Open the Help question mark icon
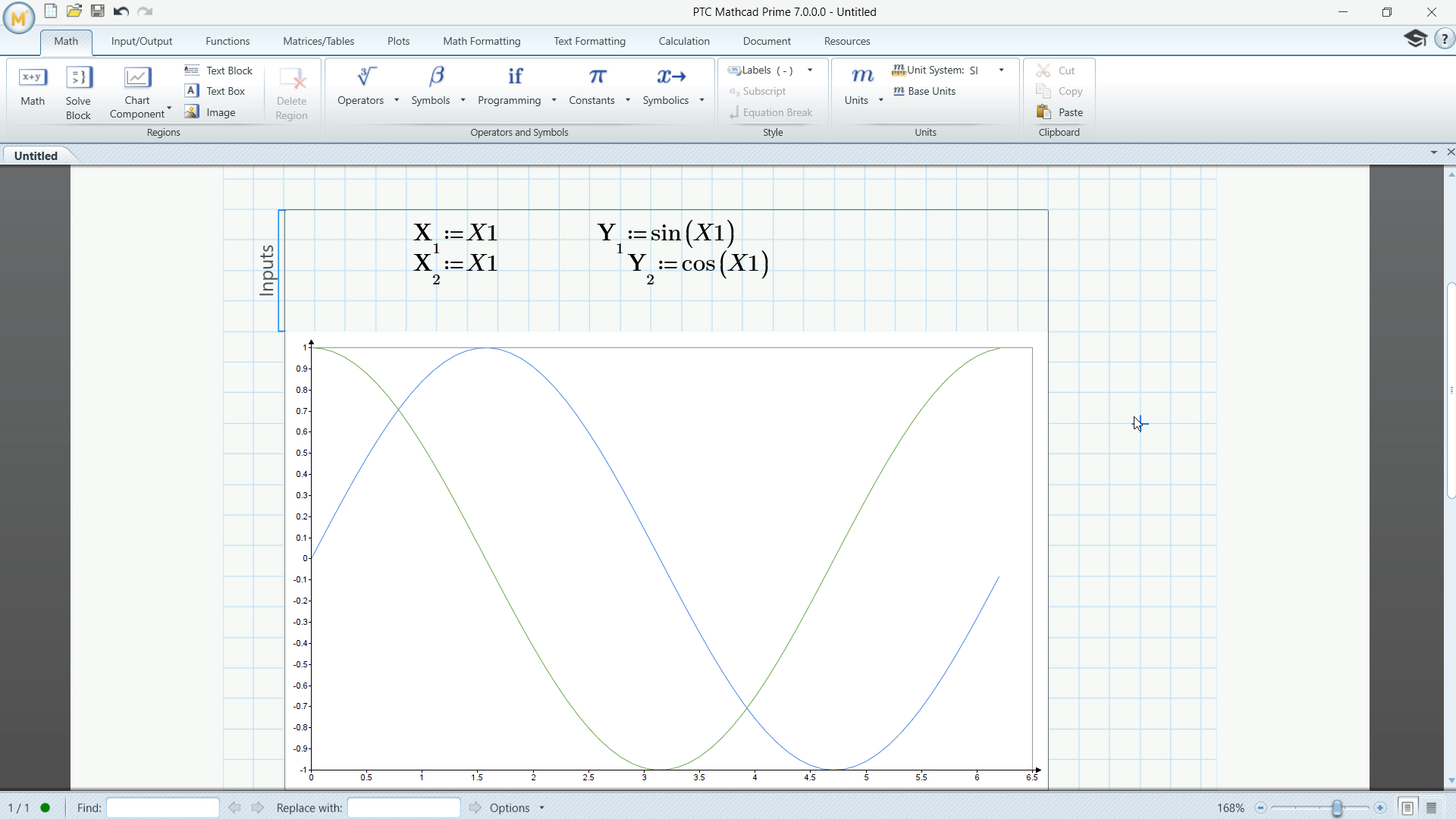This screenshot has width=1456, height=819. 1444,39
